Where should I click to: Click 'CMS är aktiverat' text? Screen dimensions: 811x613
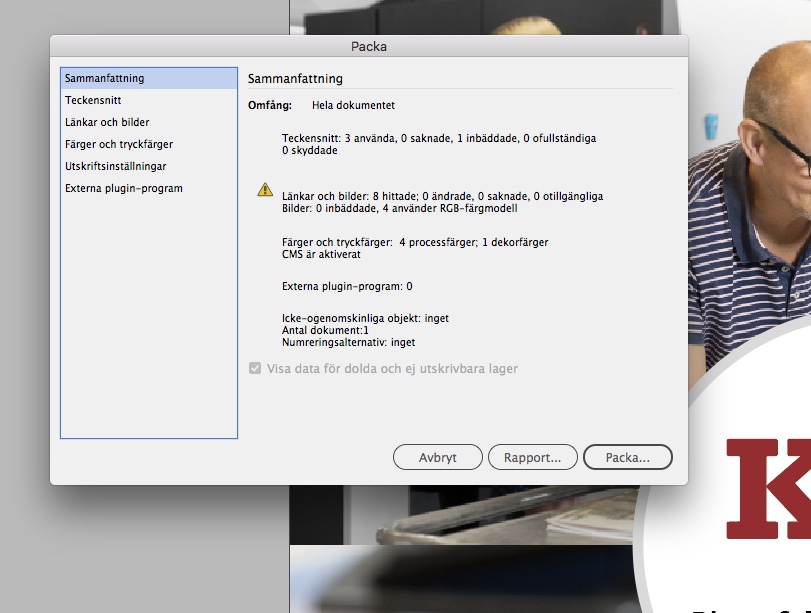[x=321, y=255]
